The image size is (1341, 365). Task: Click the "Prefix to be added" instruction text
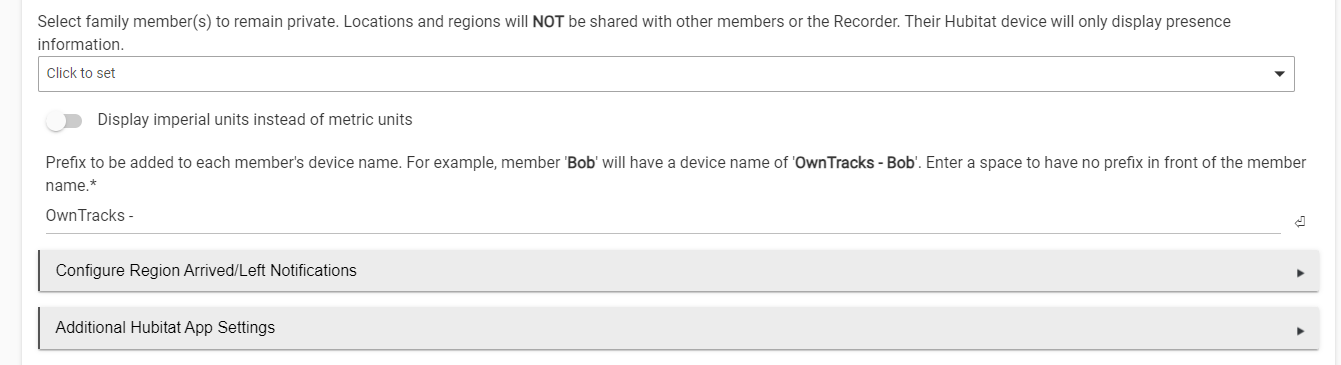(x=113, y=162)
